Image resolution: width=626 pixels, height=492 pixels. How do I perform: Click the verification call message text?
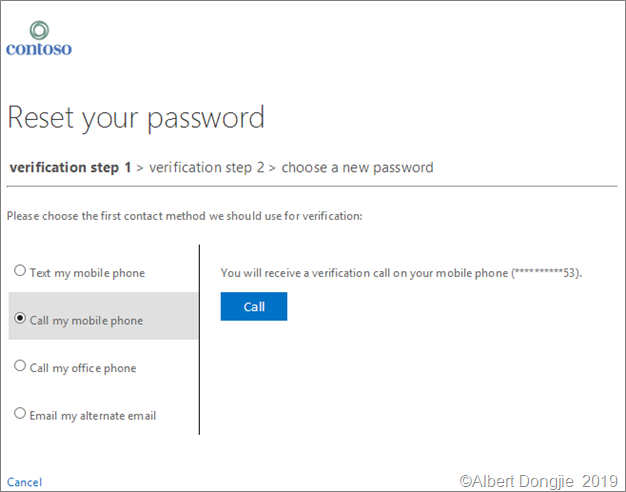point(365,272)
